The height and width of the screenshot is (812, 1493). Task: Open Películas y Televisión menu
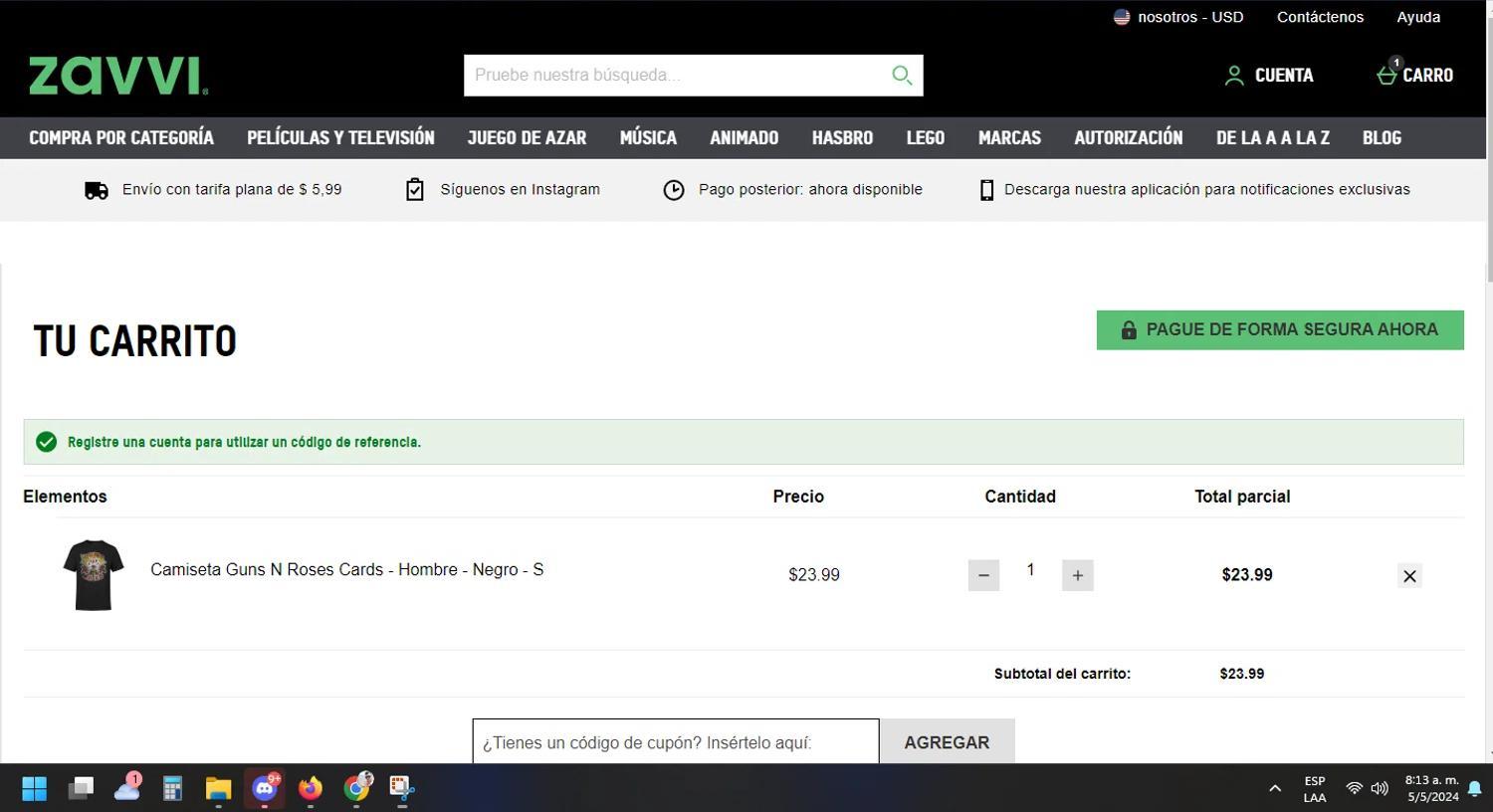(x=340, y=137)
